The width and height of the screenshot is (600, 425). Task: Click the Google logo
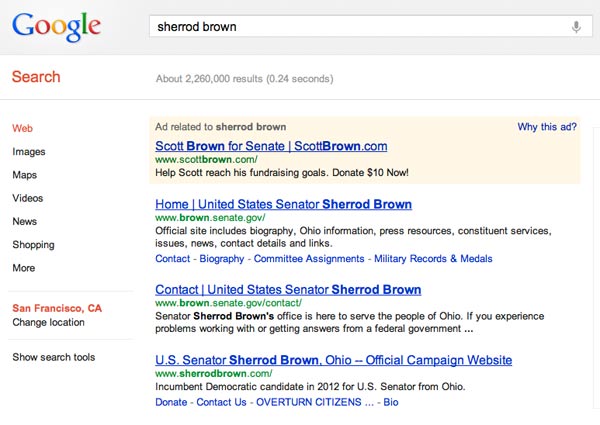(x=56, y=27)
